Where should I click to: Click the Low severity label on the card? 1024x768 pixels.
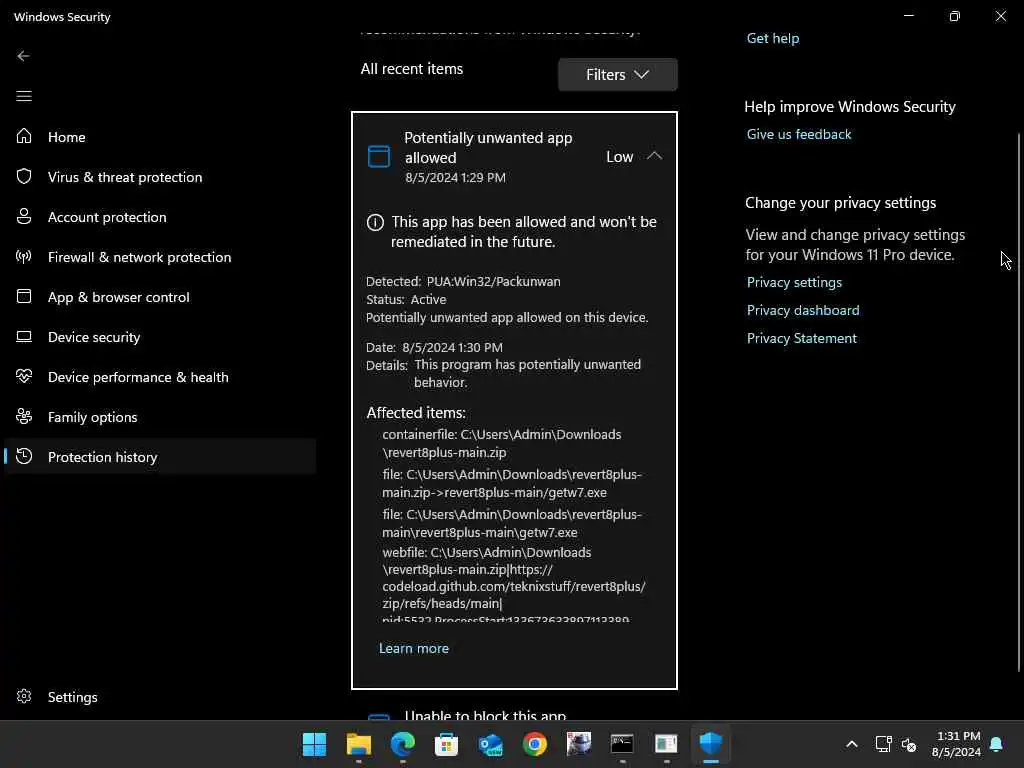tap(619, 157)
